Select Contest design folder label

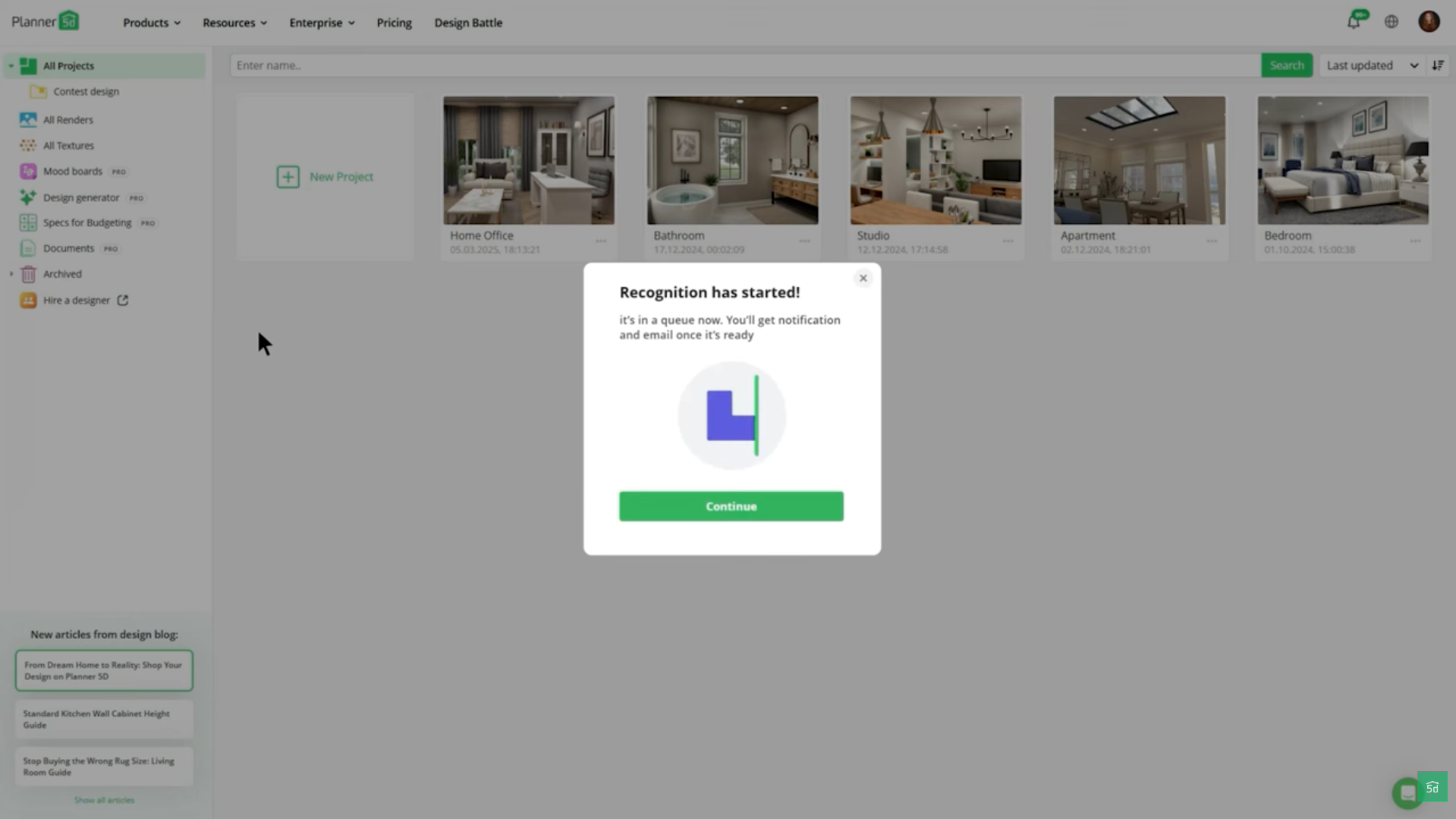pos(86,92)
